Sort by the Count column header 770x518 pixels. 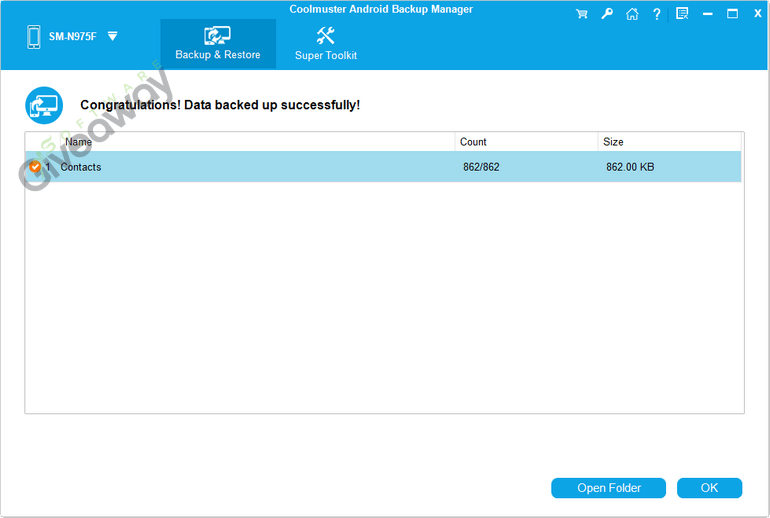pyautogui.click(x=526, y=142)
